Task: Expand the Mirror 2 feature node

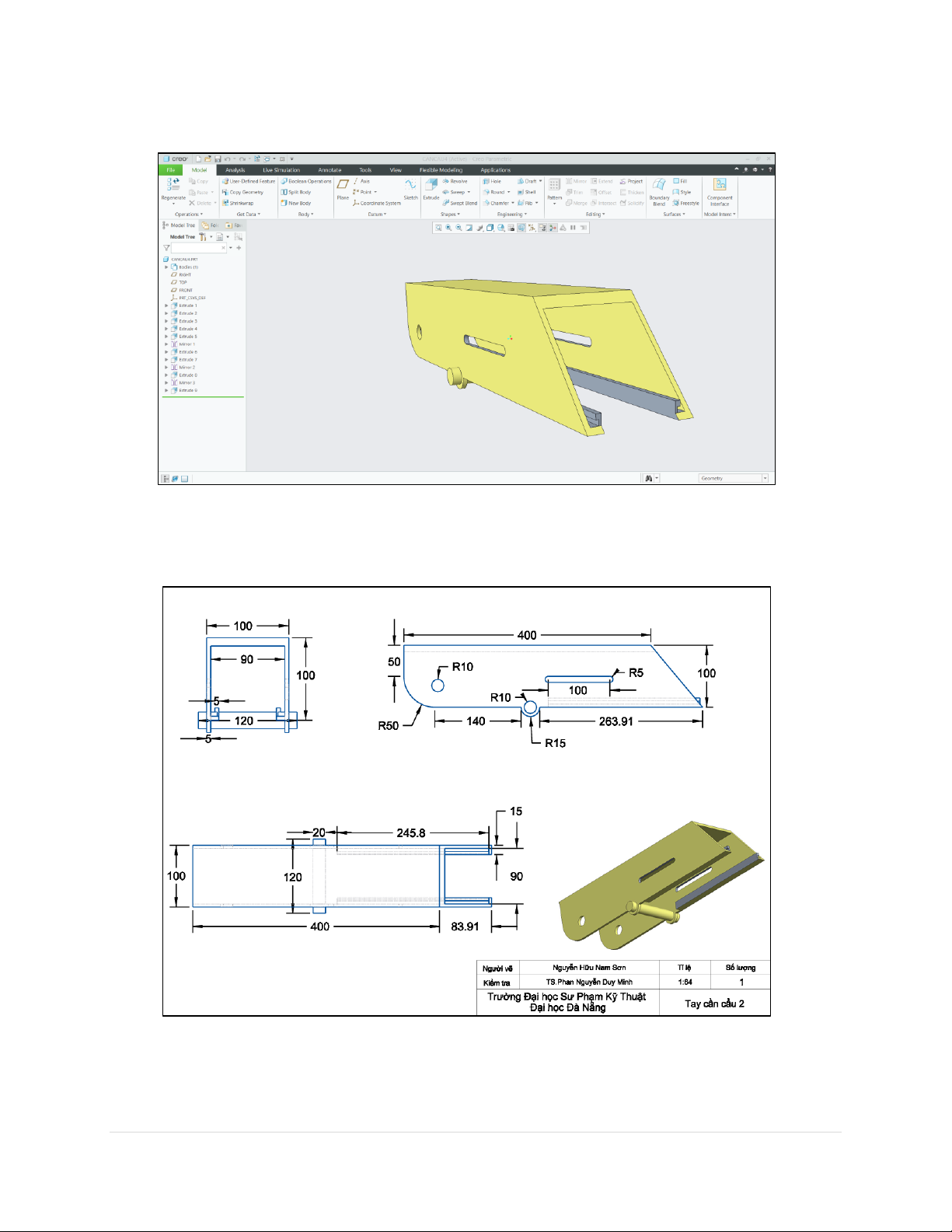Action: 166,367
